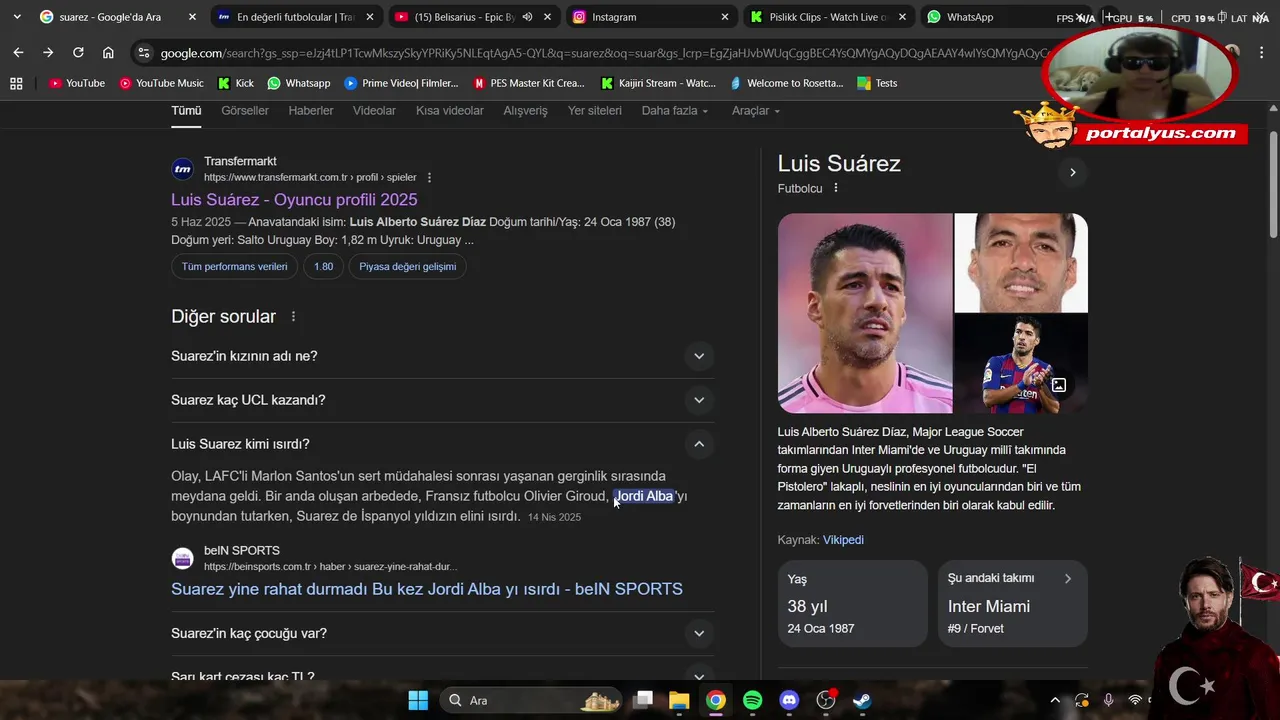Image resolution: width=1280 pixels, height=720 pixels.
Task: Open File Explorer from taskbar
Action: click(x=679, y=700)
